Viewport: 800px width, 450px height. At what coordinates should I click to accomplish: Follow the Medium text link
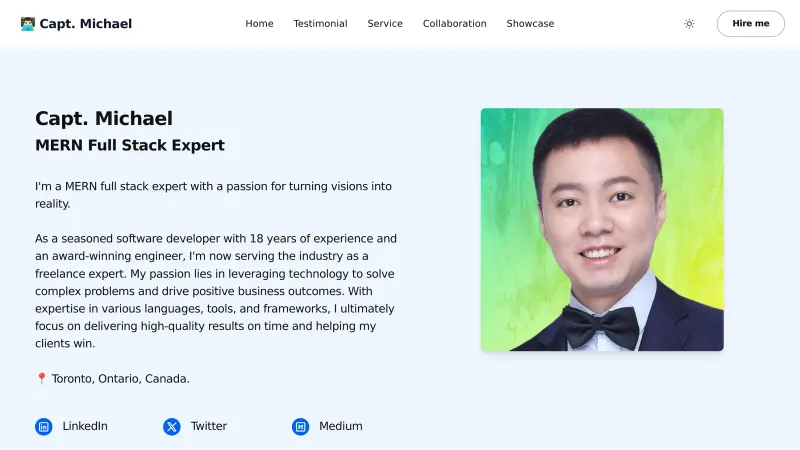(x=340, y=426)
